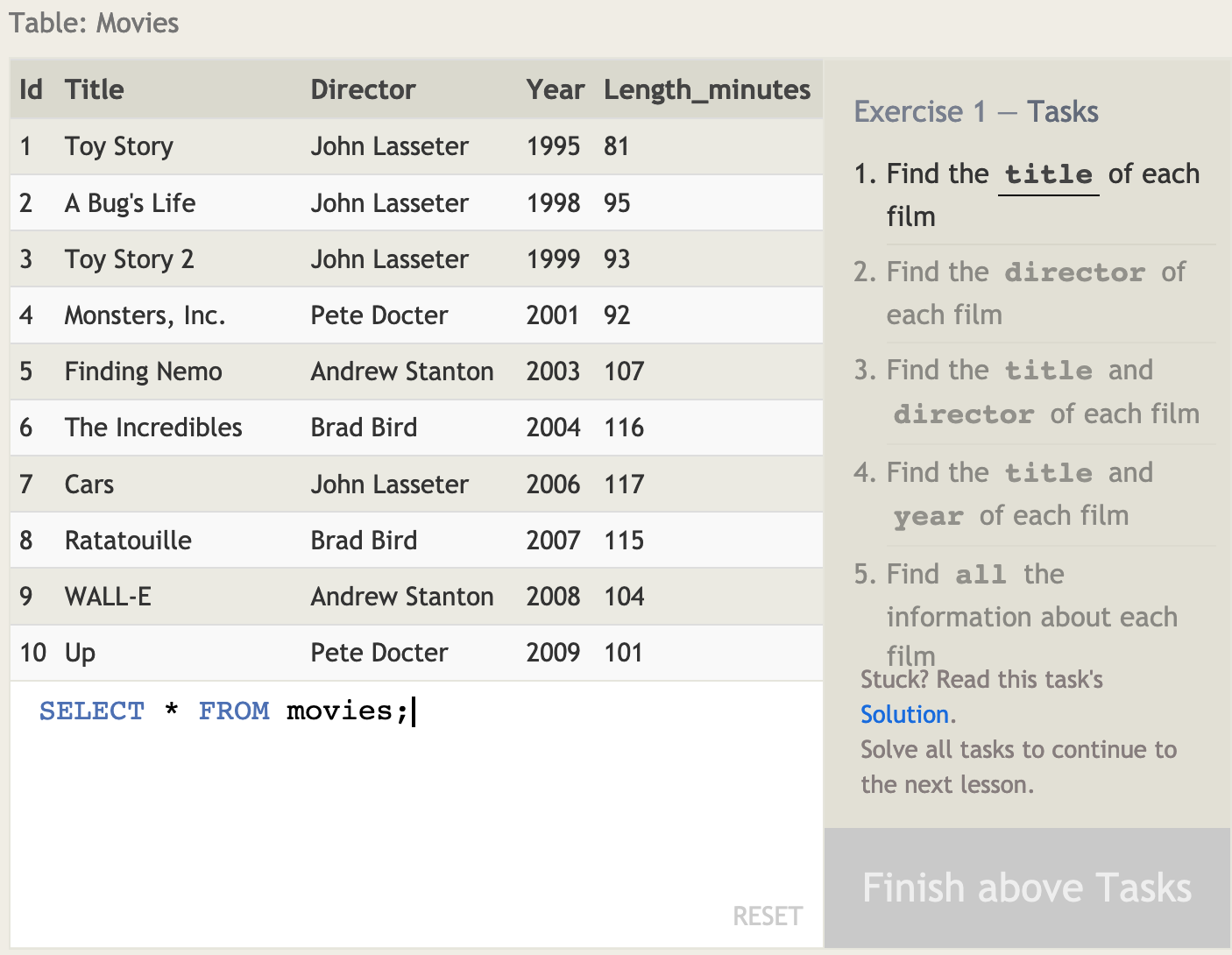
Task: Click Brad Bird in the Ratatouille row
Action: tap(364, 541)
